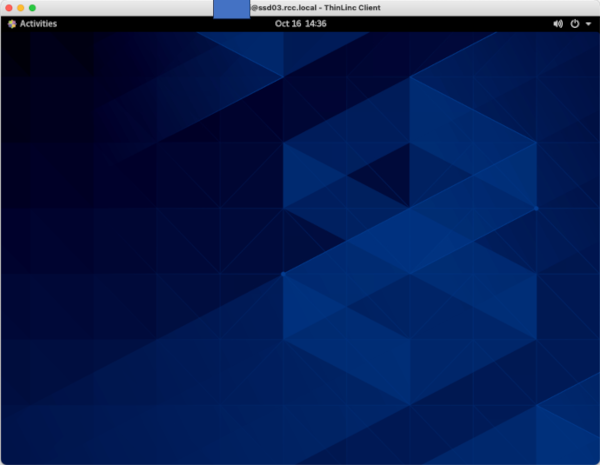The width and height of the screenshot is (600, 465).
Task: Expand the system menu dropdown arrow
Action: [589, 23]
